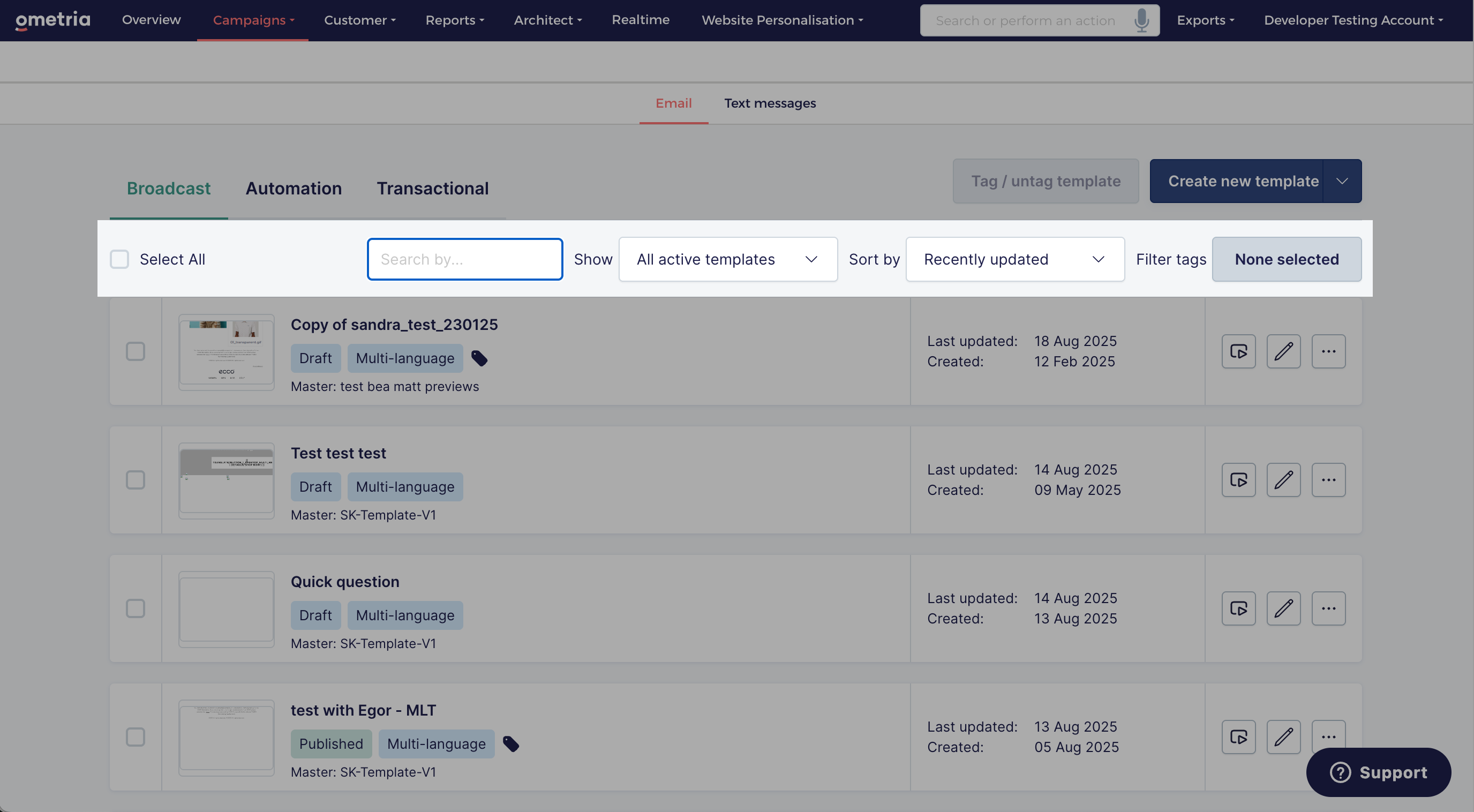Expand the Create new template arrow

[1342, 181]
